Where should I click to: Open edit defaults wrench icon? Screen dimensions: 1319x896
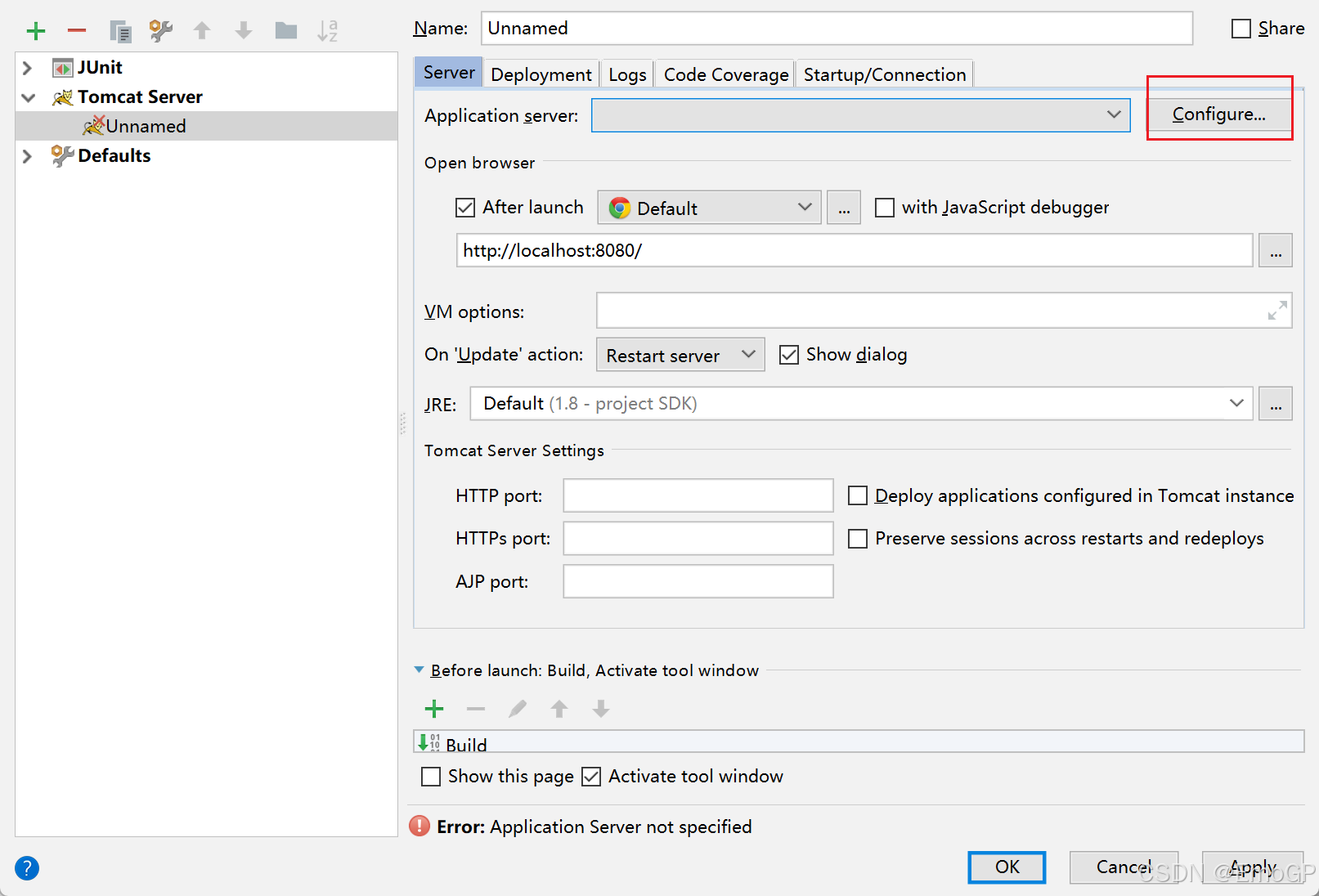[x=161, y=31]
